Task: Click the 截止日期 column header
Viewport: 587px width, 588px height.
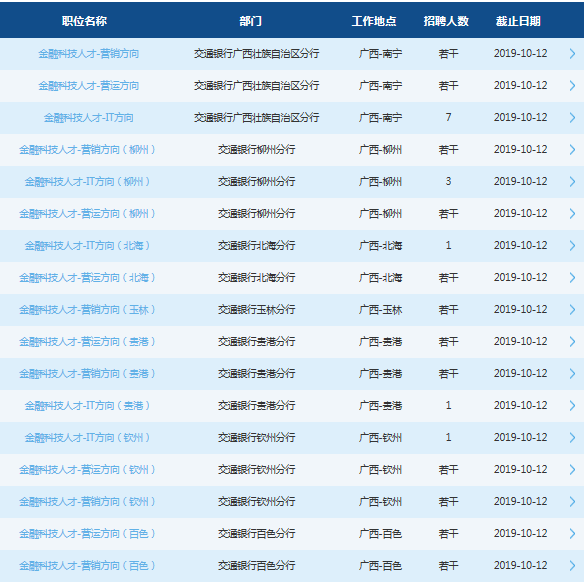Action: tap(518, 21)
